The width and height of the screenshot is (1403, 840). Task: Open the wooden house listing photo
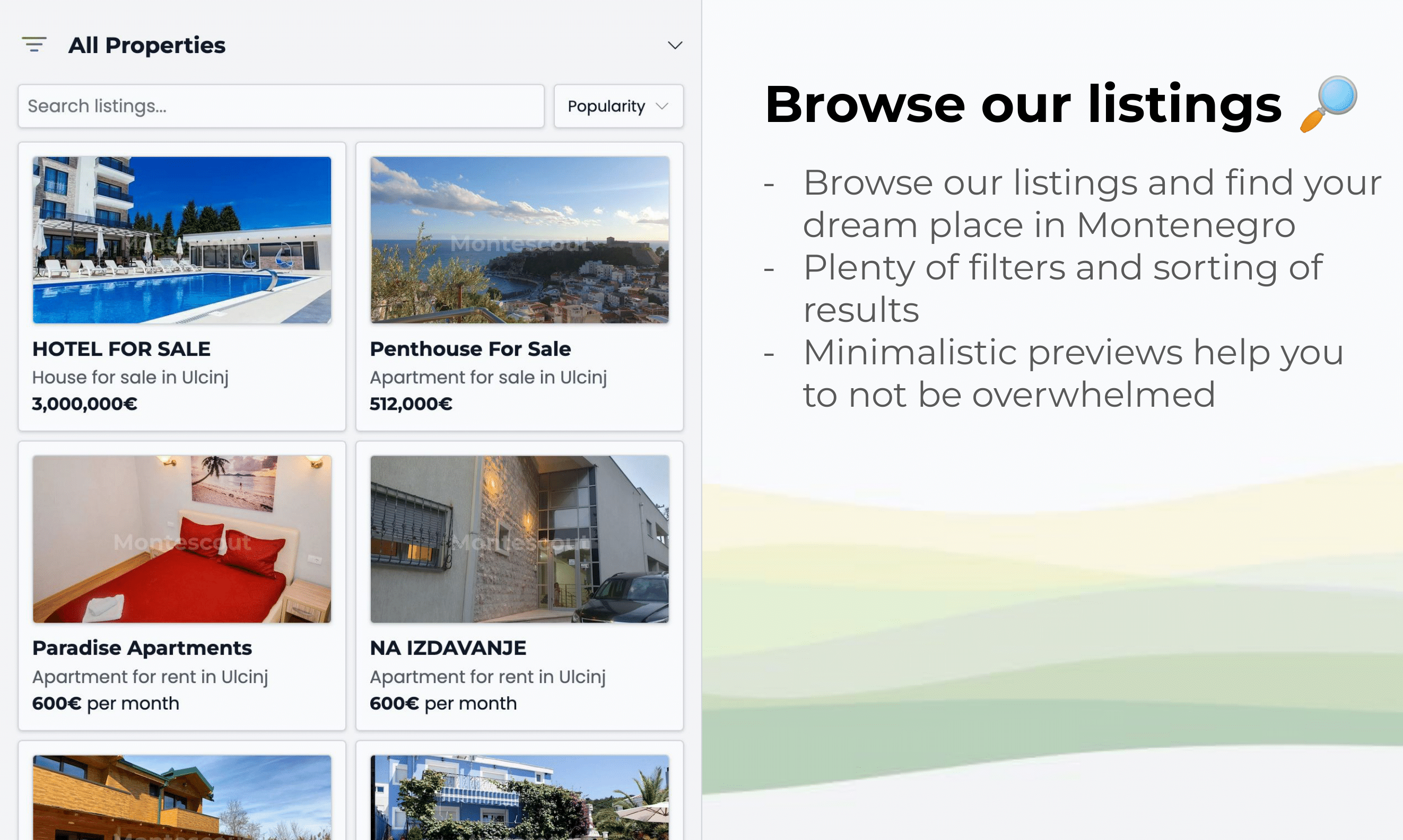click(x=182, y=797)
